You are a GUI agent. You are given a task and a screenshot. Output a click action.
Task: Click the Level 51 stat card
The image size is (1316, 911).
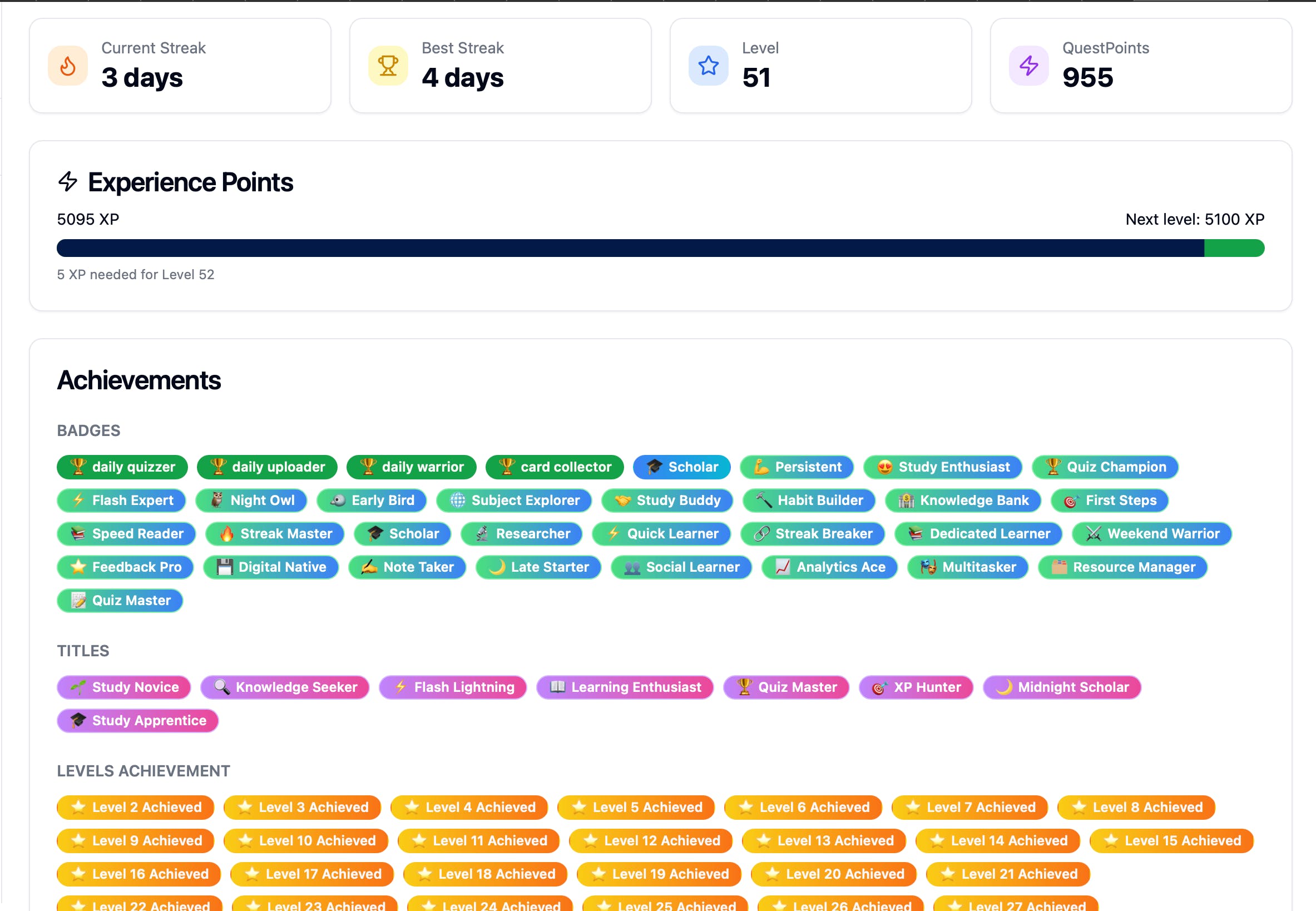[820, 66]
